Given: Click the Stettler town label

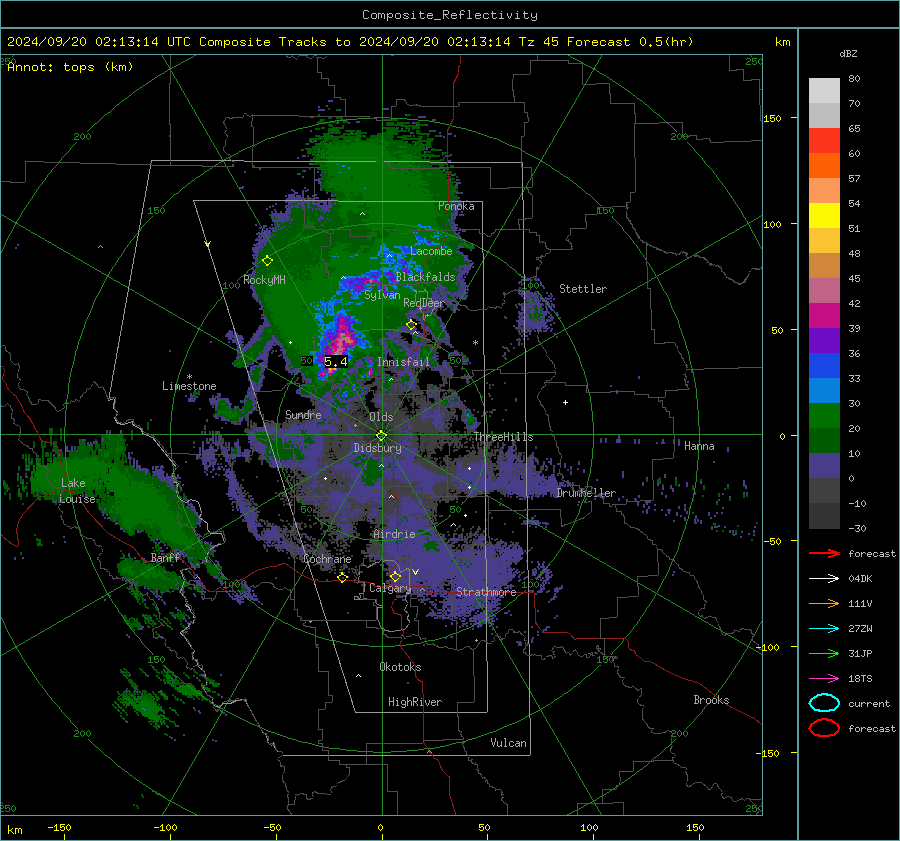Looking at the screenshot, I should pos(583,289).
